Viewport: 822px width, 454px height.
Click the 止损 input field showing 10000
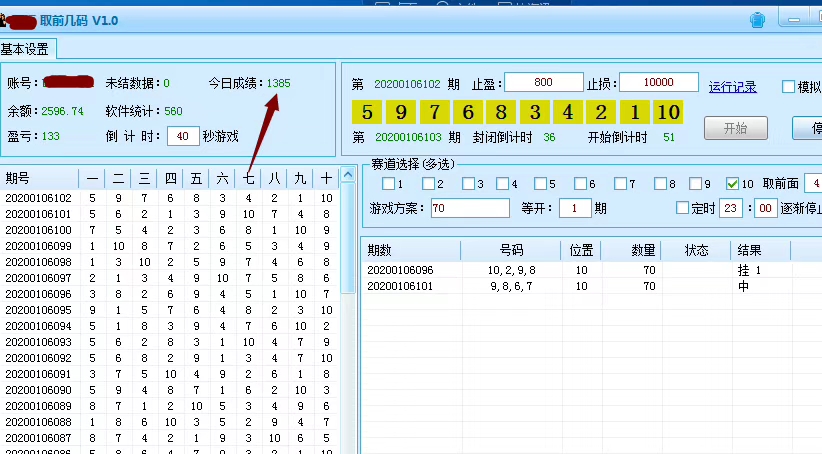(x=658, y=82)
